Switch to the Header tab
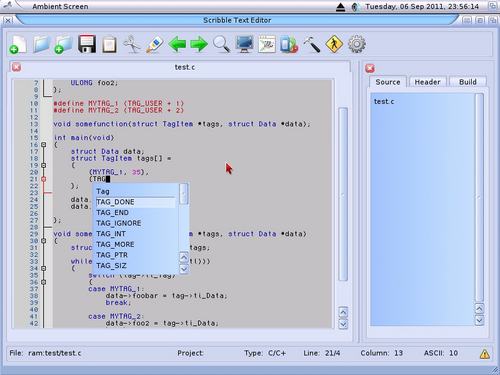This screenshot has height=375, width=500. point(427,82)
